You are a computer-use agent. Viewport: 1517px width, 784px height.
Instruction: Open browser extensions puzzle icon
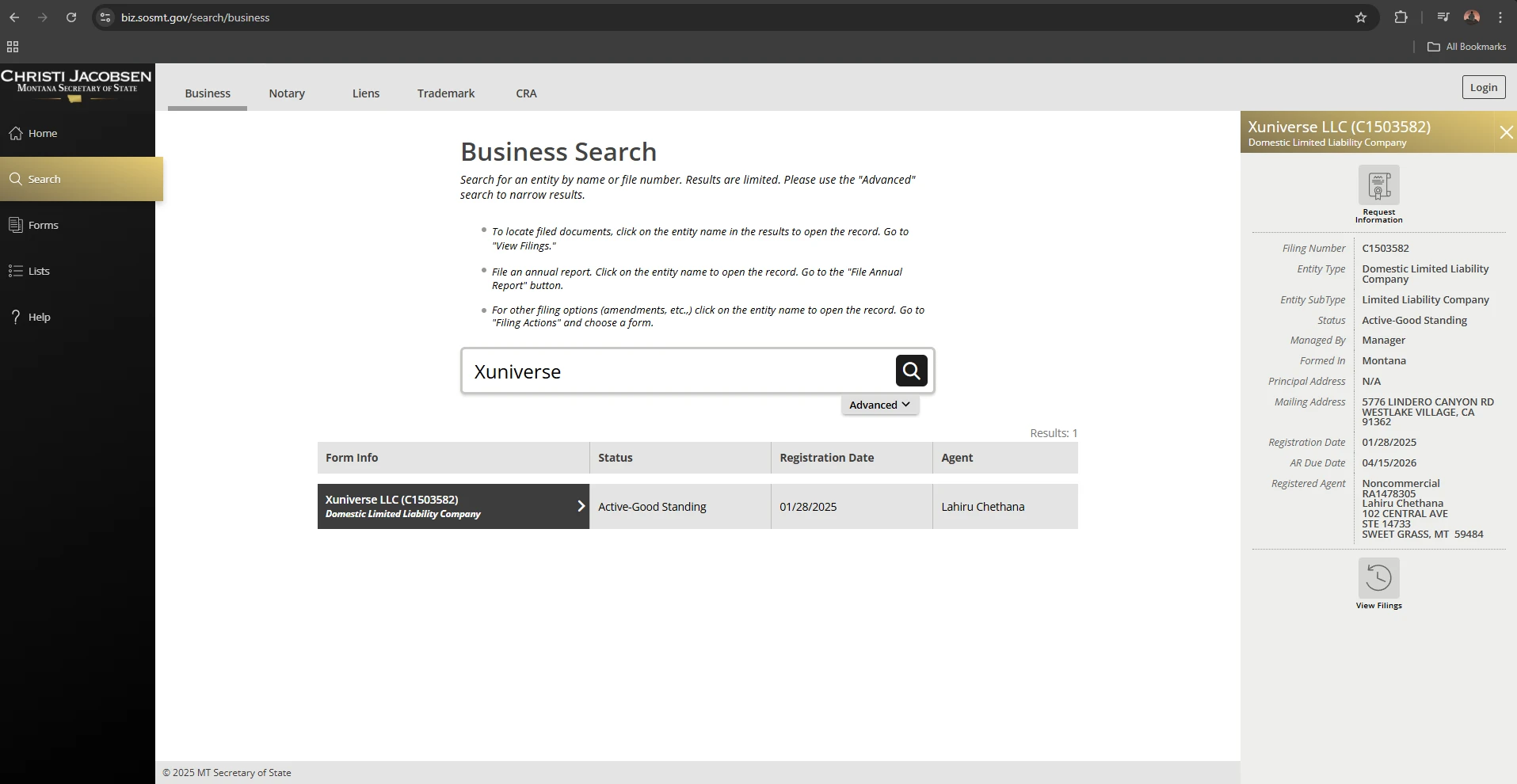click(1401, 17)
